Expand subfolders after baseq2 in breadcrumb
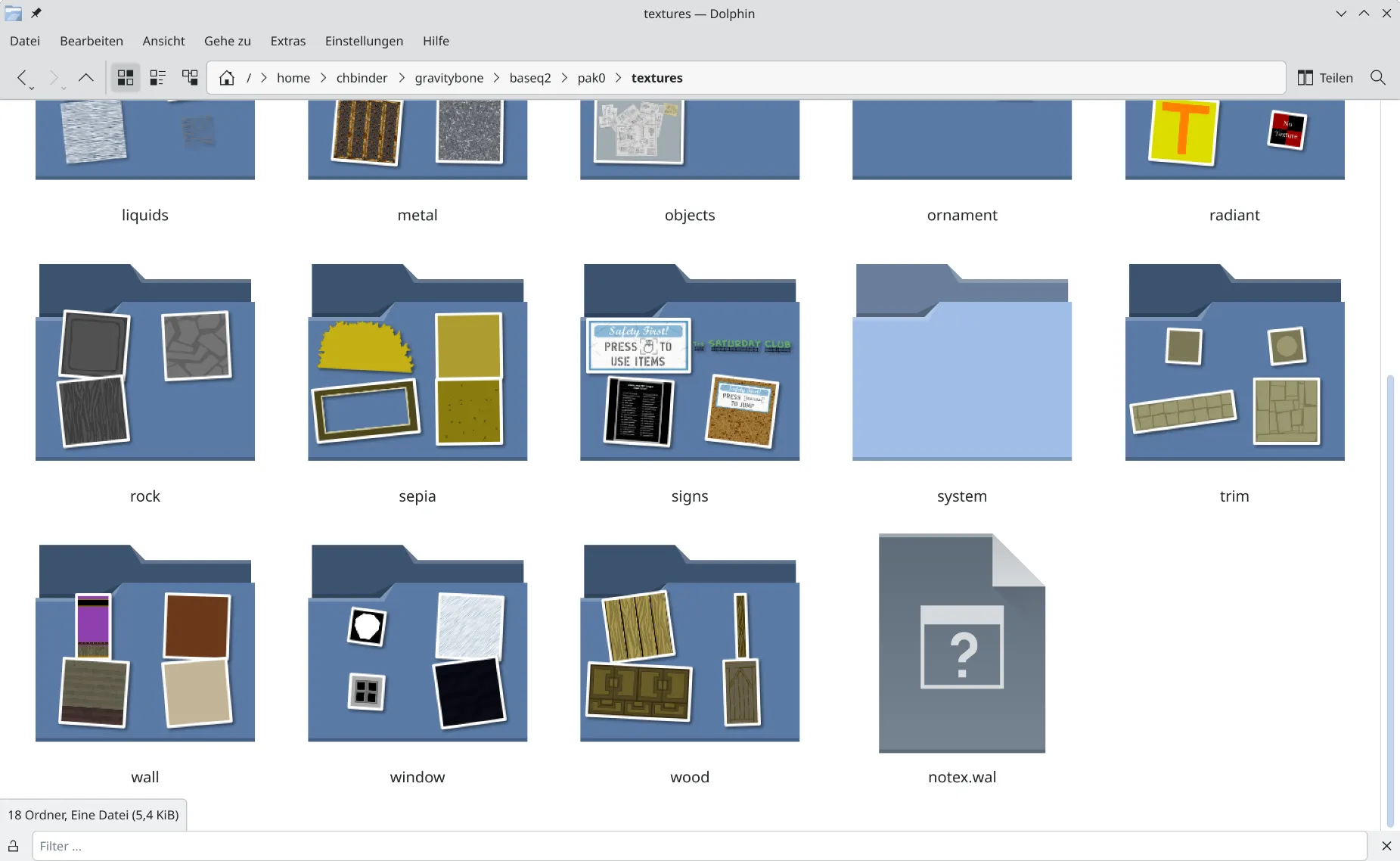1400x861 pixels. (564, 78)
